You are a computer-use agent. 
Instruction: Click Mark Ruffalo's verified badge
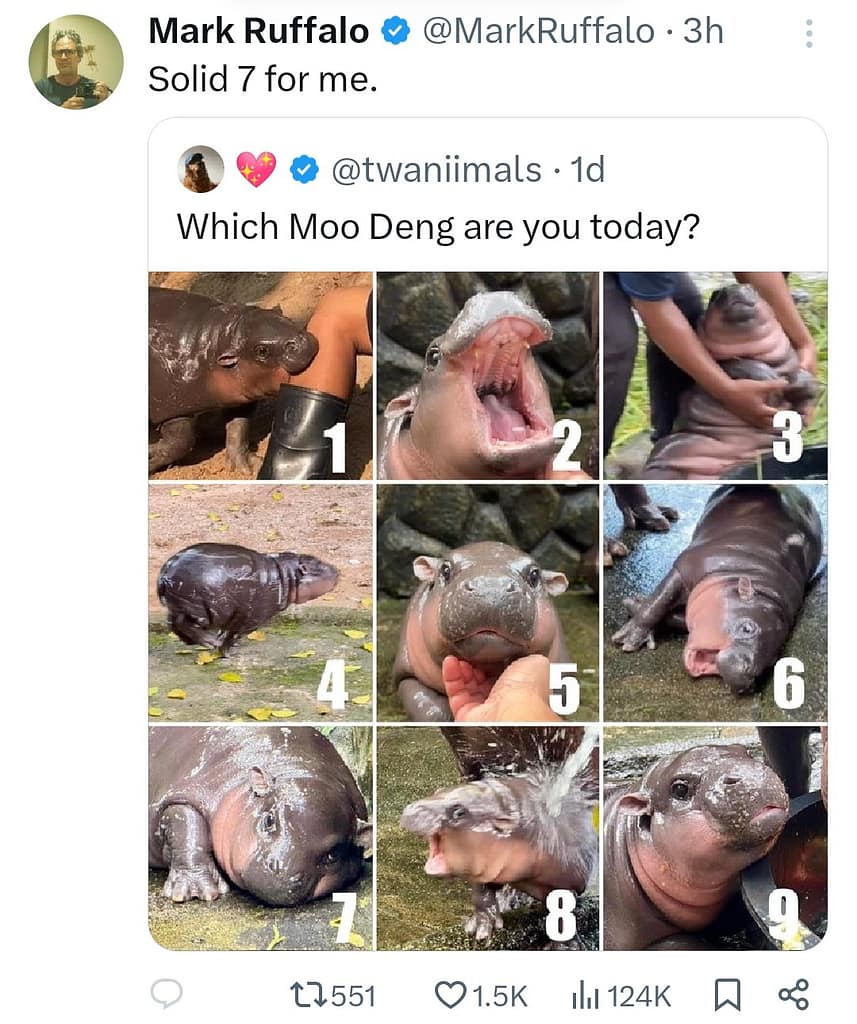click(x=397, y=33)
